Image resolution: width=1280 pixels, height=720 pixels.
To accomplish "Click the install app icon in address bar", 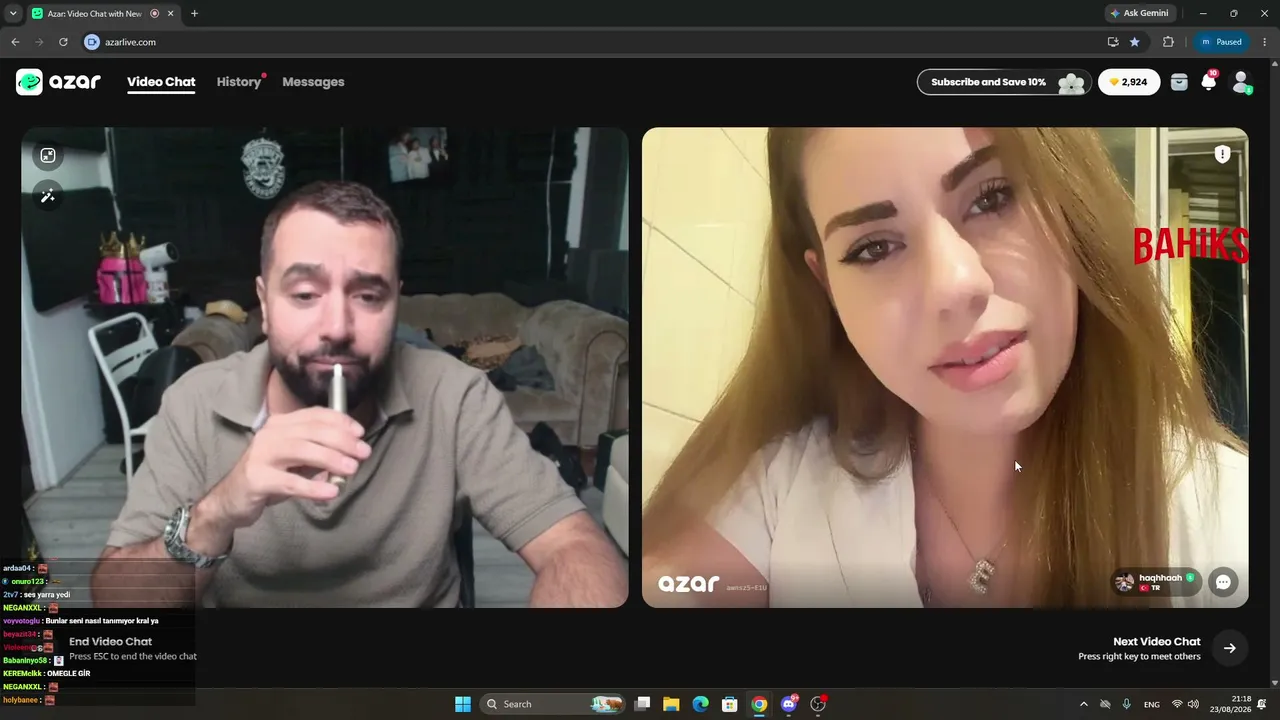I will coord(1113,42).
